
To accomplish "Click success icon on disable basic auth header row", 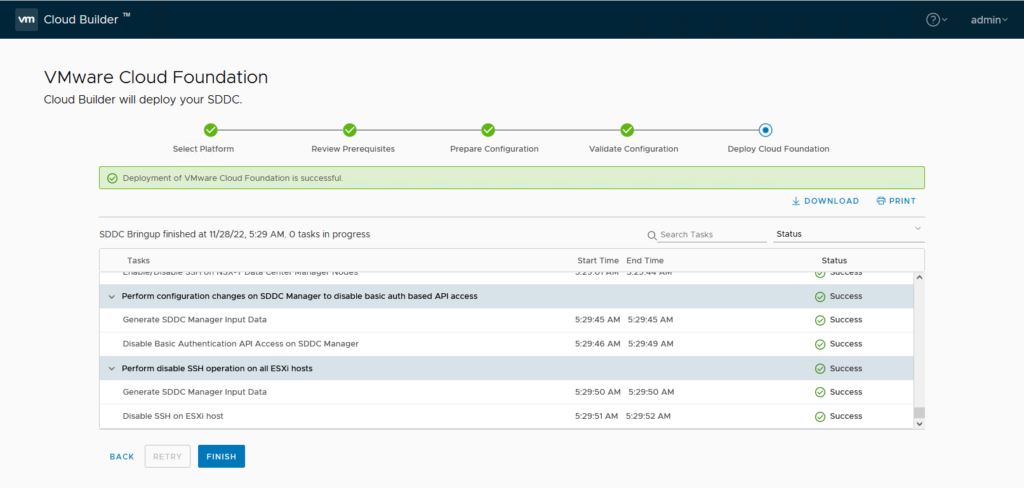I will tap(820, 297).
